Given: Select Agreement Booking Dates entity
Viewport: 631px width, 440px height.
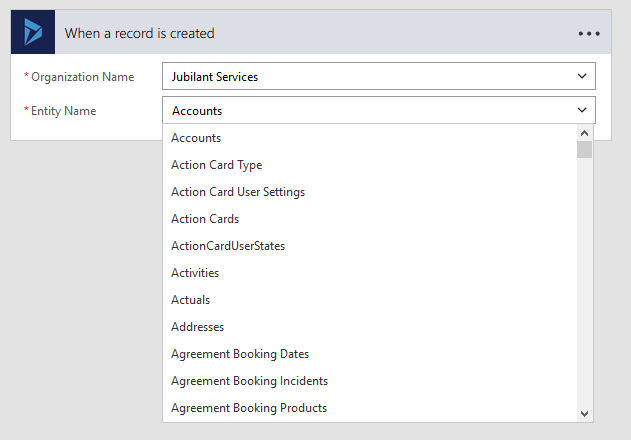Looking at the screenshot, I should point(369,353).
